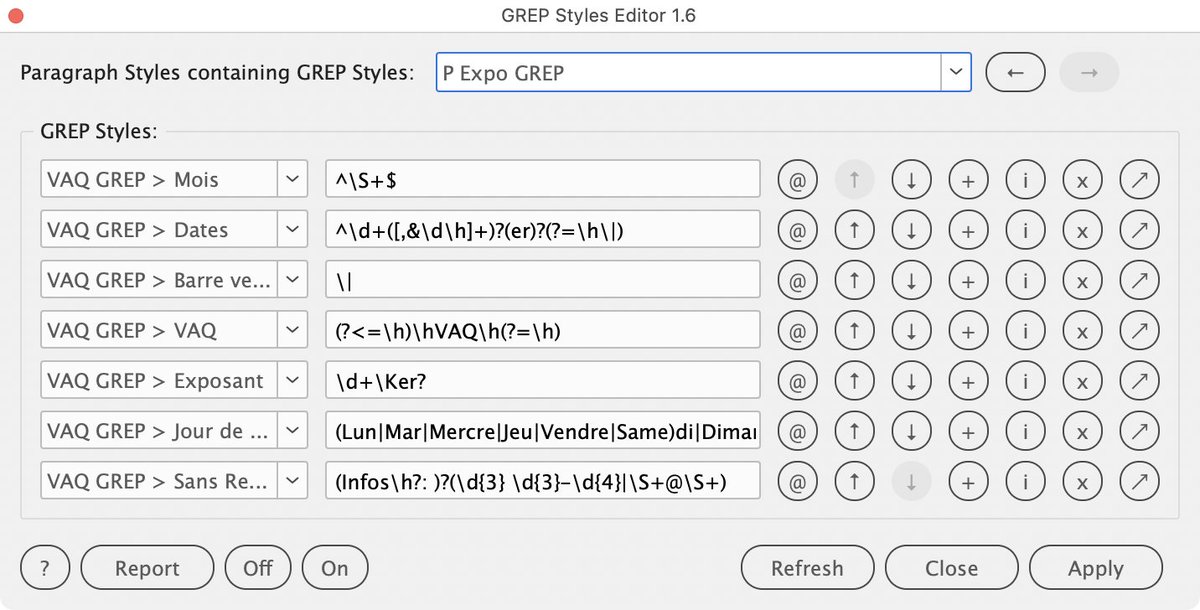Open the help dialog

pyautogui.click(x=44, y=567)
